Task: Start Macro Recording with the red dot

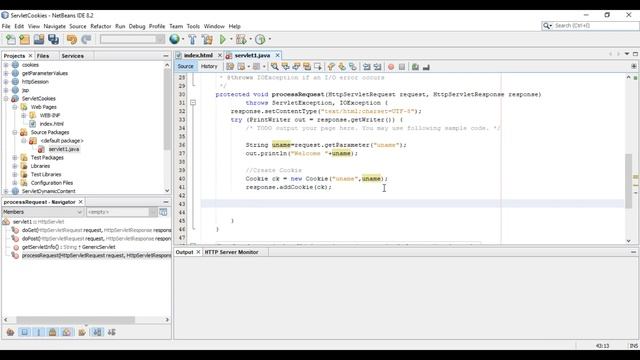Action: (x=391, y=67)
